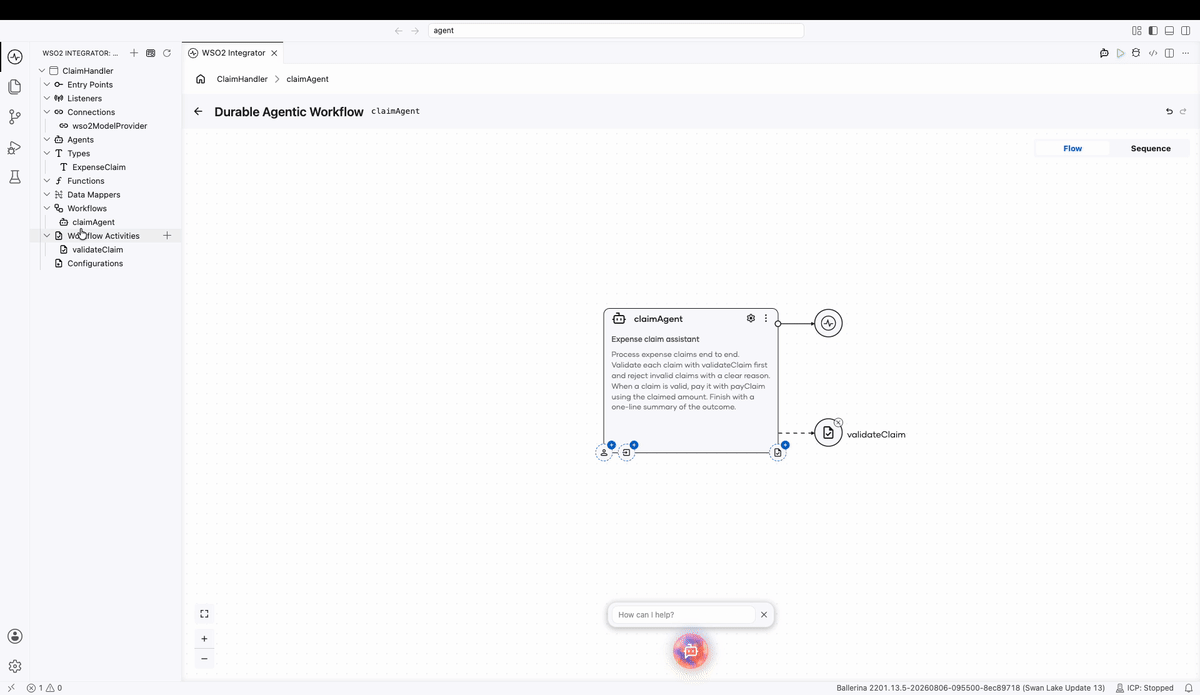Click the validateClaim activity circle node
Screen dimensions: 1200x695
828,433
